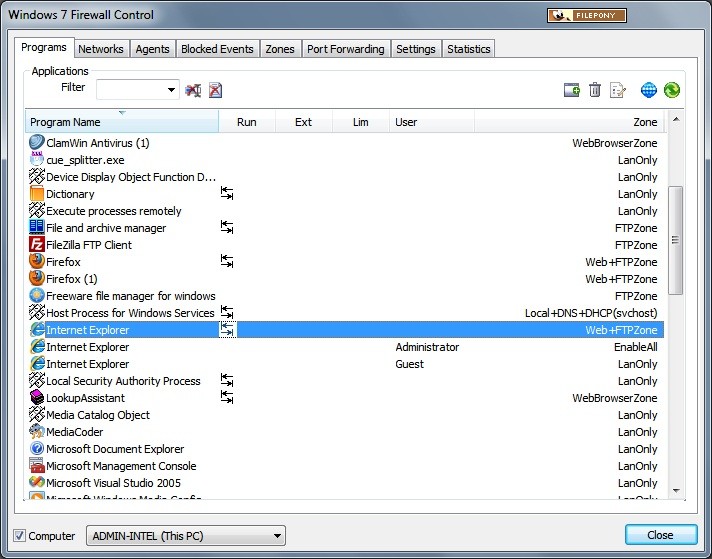The image size is (712, 559).
Task: Click the edit program notepad icon
Action: point(618,90)
